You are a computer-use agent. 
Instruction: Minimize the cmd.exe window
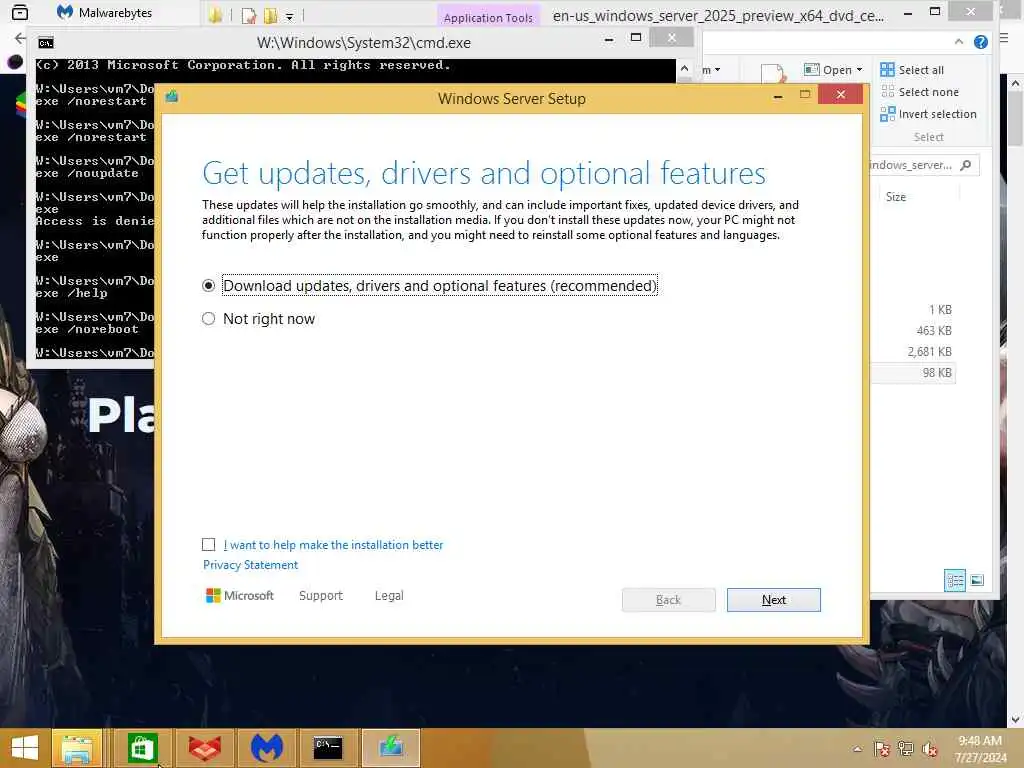[x=609, y=39]
